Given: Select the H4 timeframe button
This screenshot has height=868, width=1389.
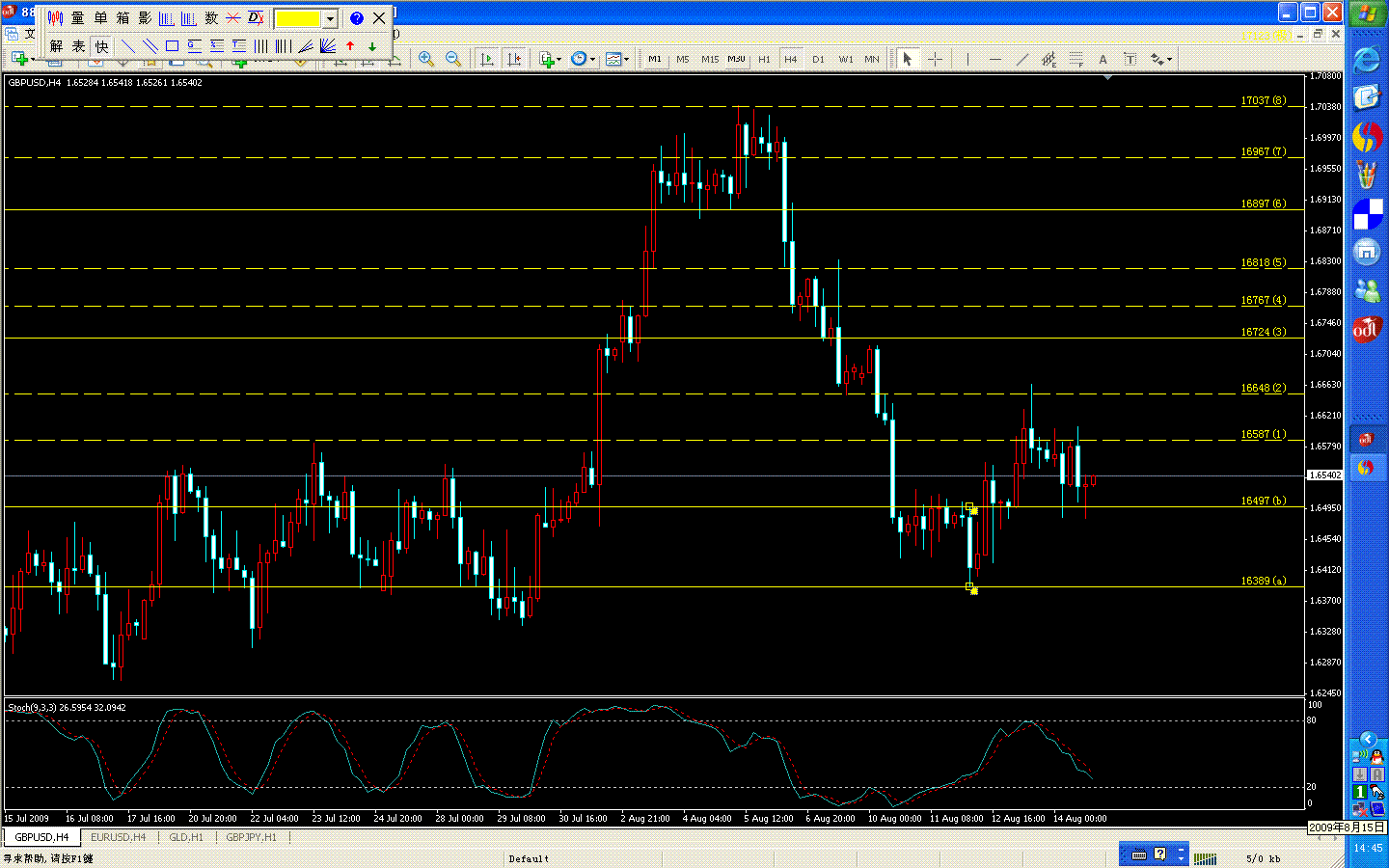Looking at the screenshot, I should point(791,59).
